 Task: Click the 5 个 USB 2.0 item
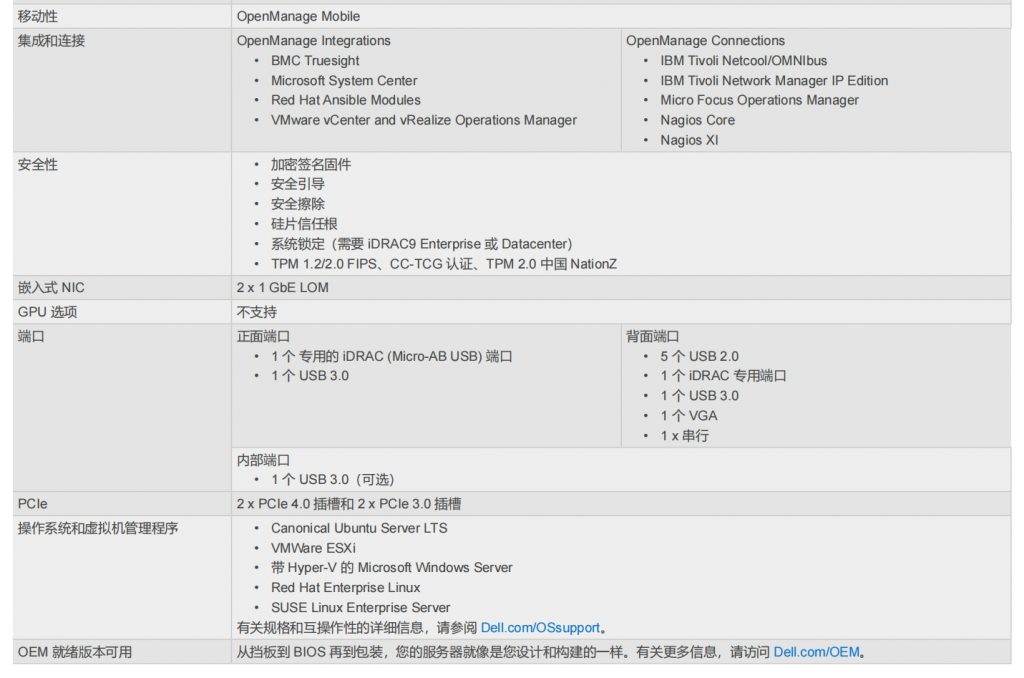click(699, 356)
